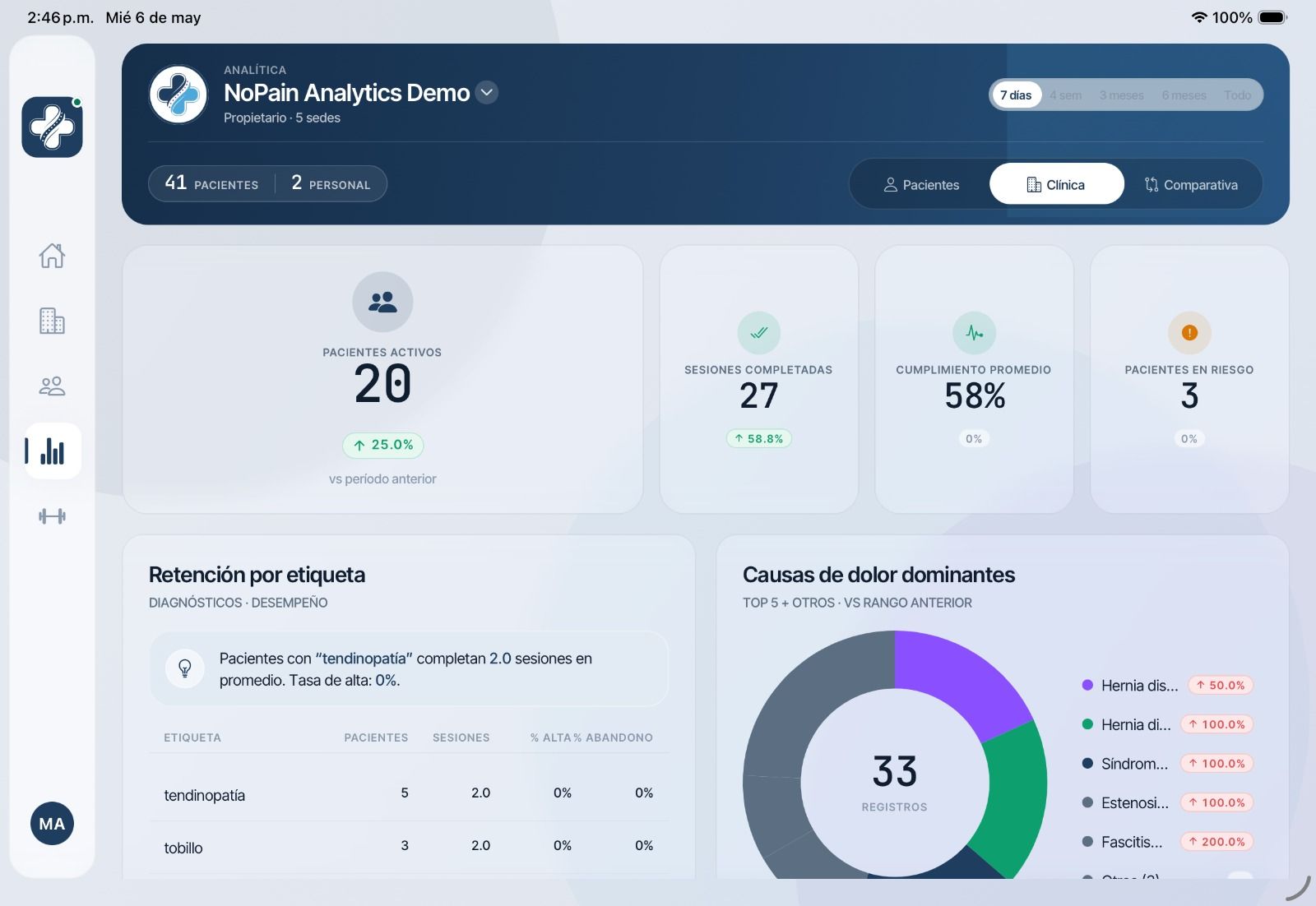Click the 58.8% increase badge
Image resolution: width=1316 pixels, height=906 pixels.
758,439
